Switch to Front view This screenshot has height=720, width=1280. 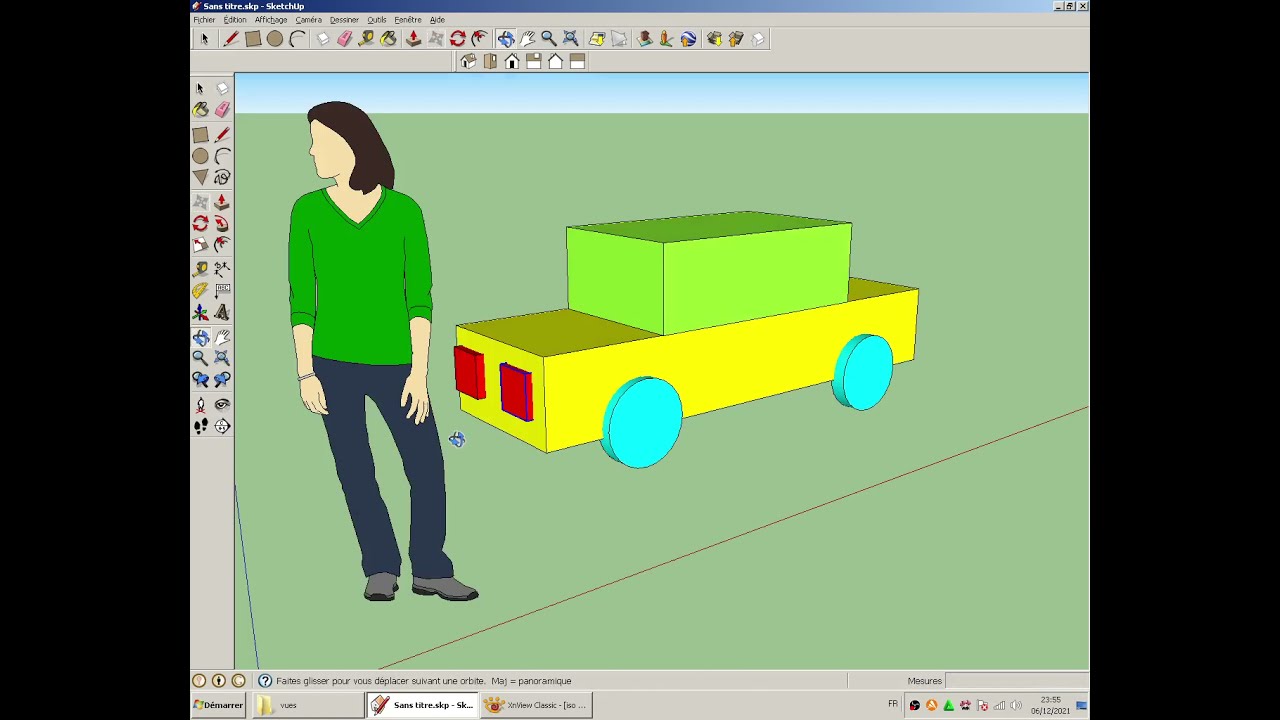pos(512,62)
